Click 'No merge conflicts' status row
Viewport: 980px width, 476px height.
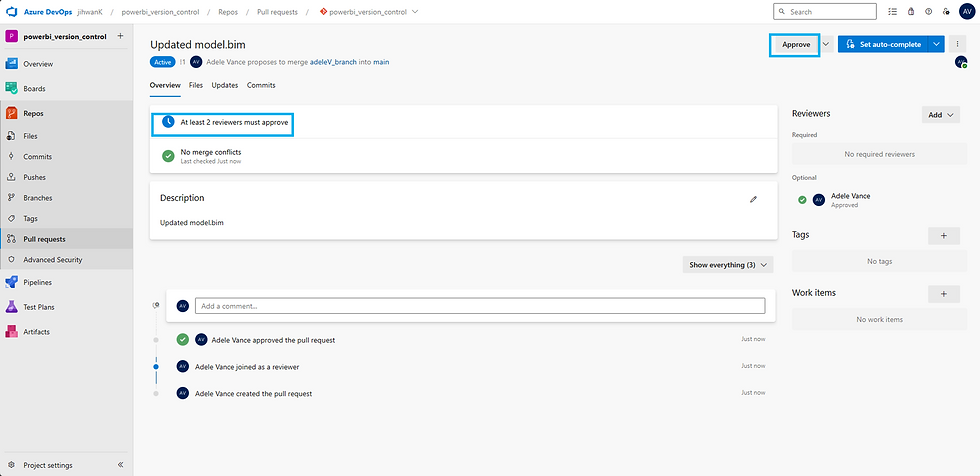tap(463, 156)
